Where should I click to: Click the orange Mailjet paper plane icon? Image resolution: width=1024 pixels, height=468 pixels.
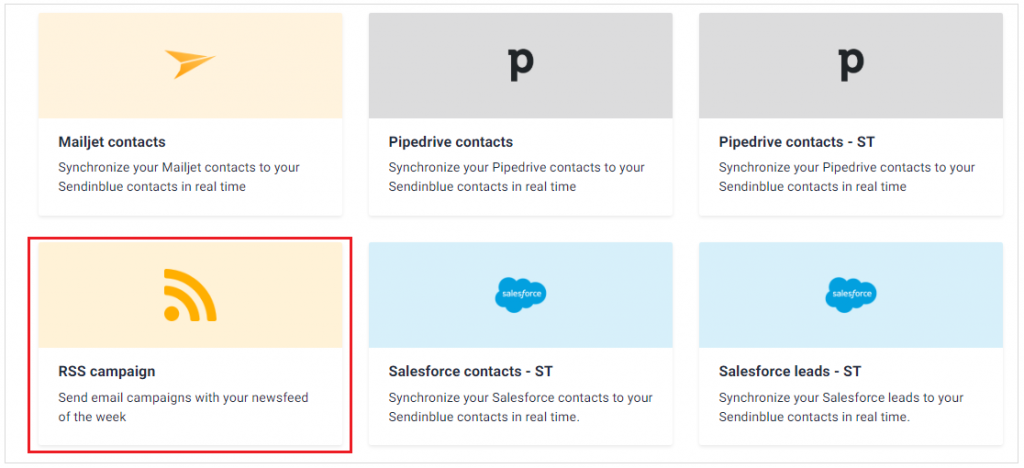pyautogui.click(x=190, y=64)
